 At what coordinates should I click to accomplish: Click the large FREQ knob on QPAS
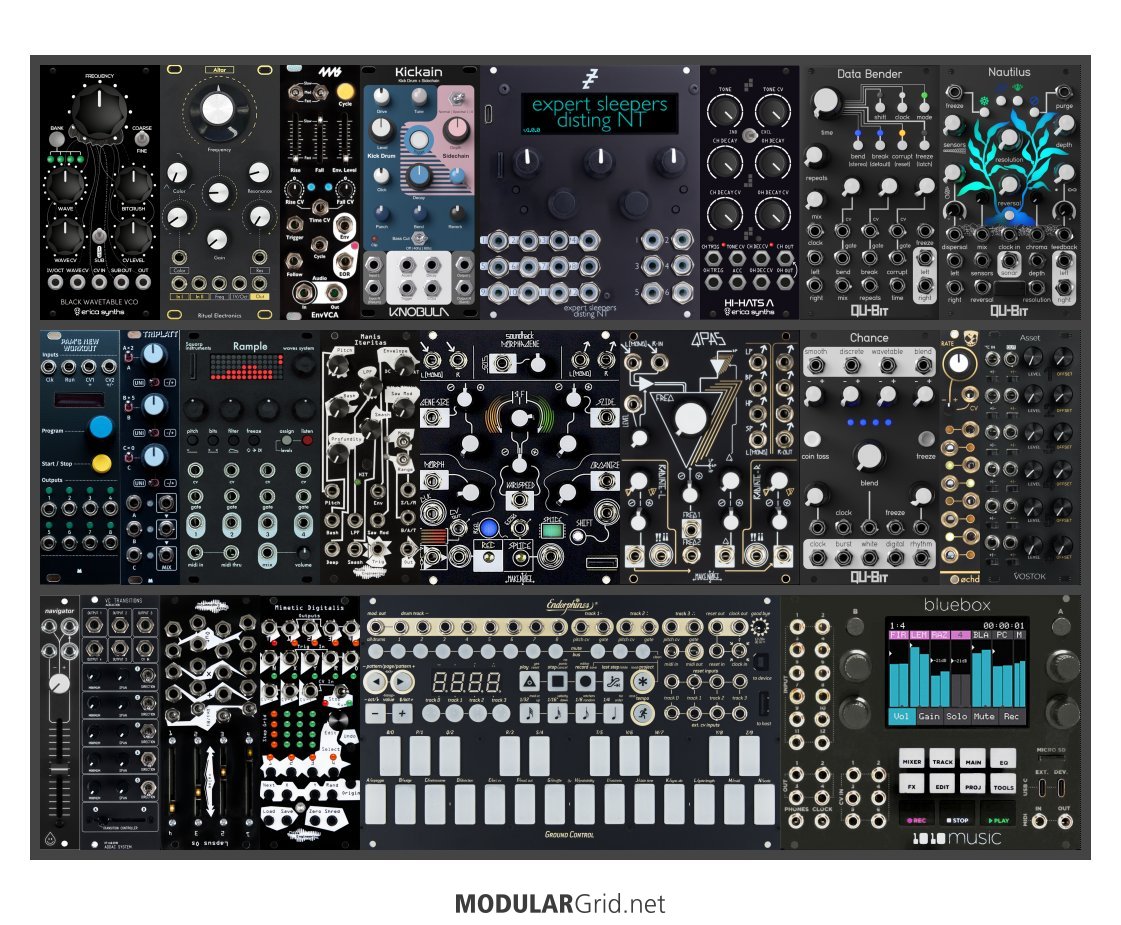(x=689, y=419)
